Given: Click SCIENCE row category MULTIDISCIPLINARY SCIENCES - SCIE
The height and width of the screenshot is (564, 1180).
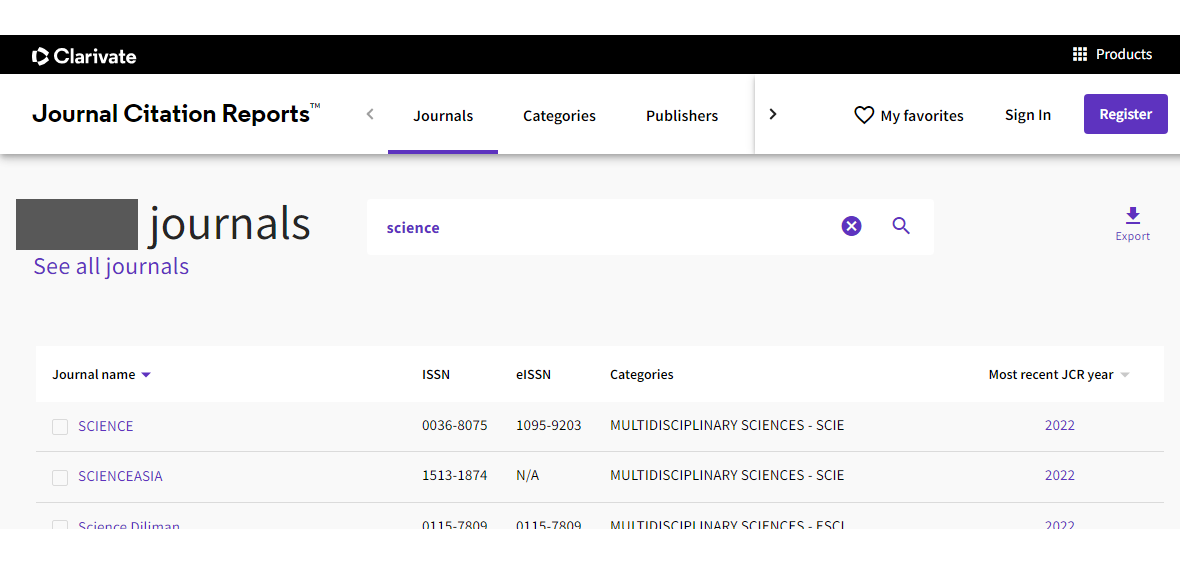Looking at the screenshot, I should click(x=727, y=425).
